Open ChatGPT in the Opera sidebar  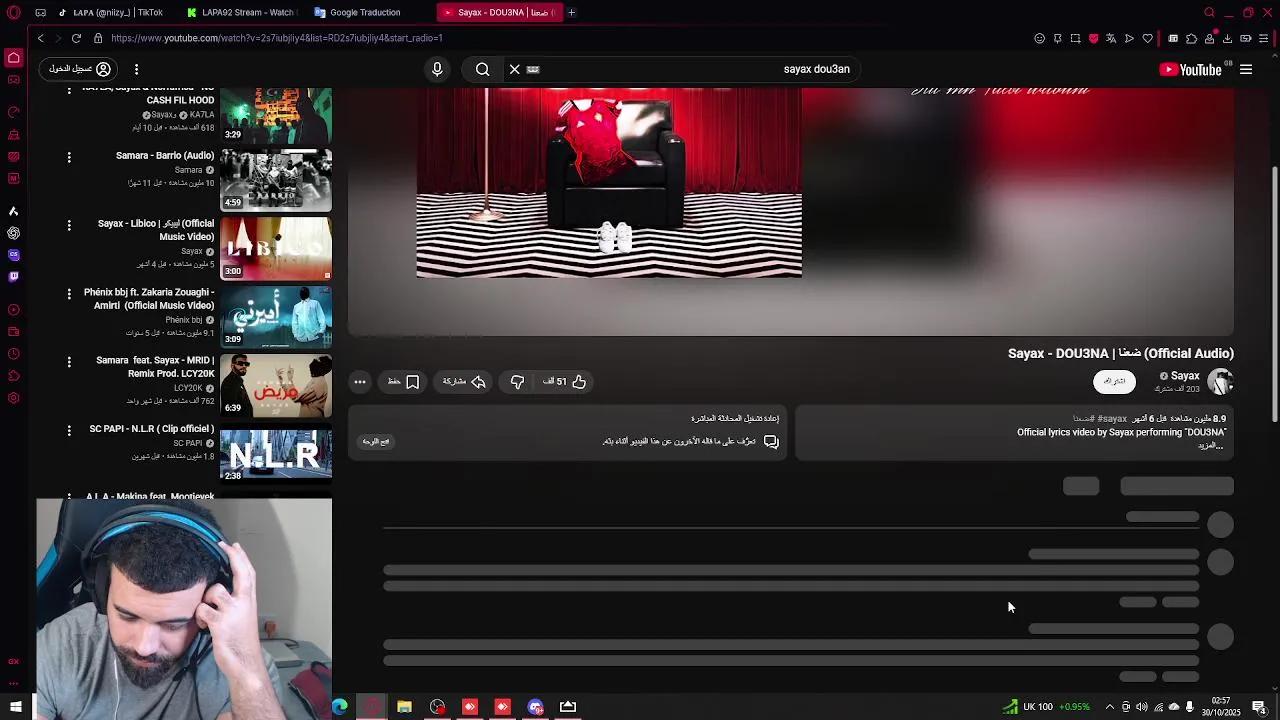(x=13, y=232)
